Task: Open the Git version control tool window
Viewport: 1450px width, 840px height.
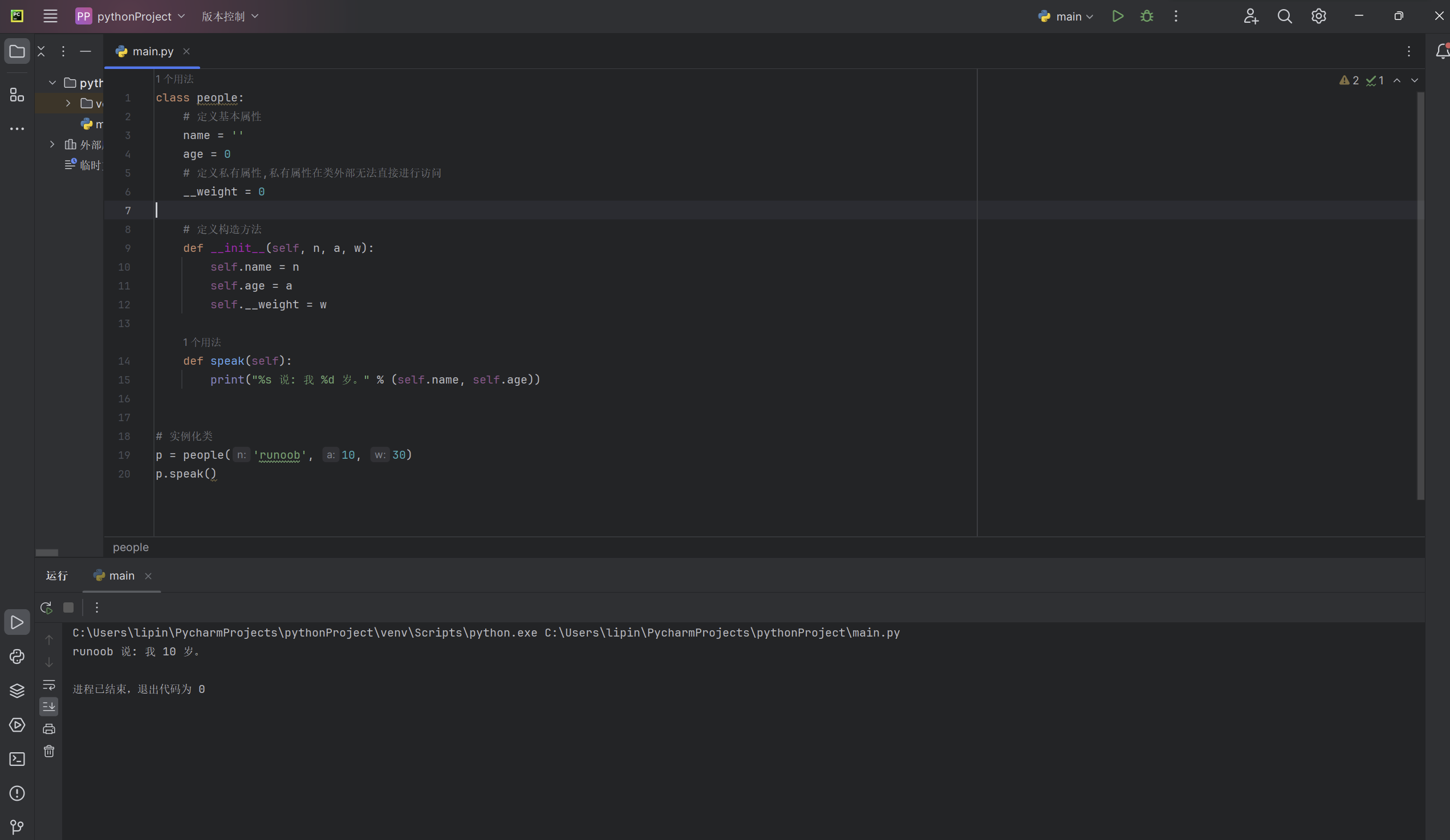Action: tap(17, 827)
